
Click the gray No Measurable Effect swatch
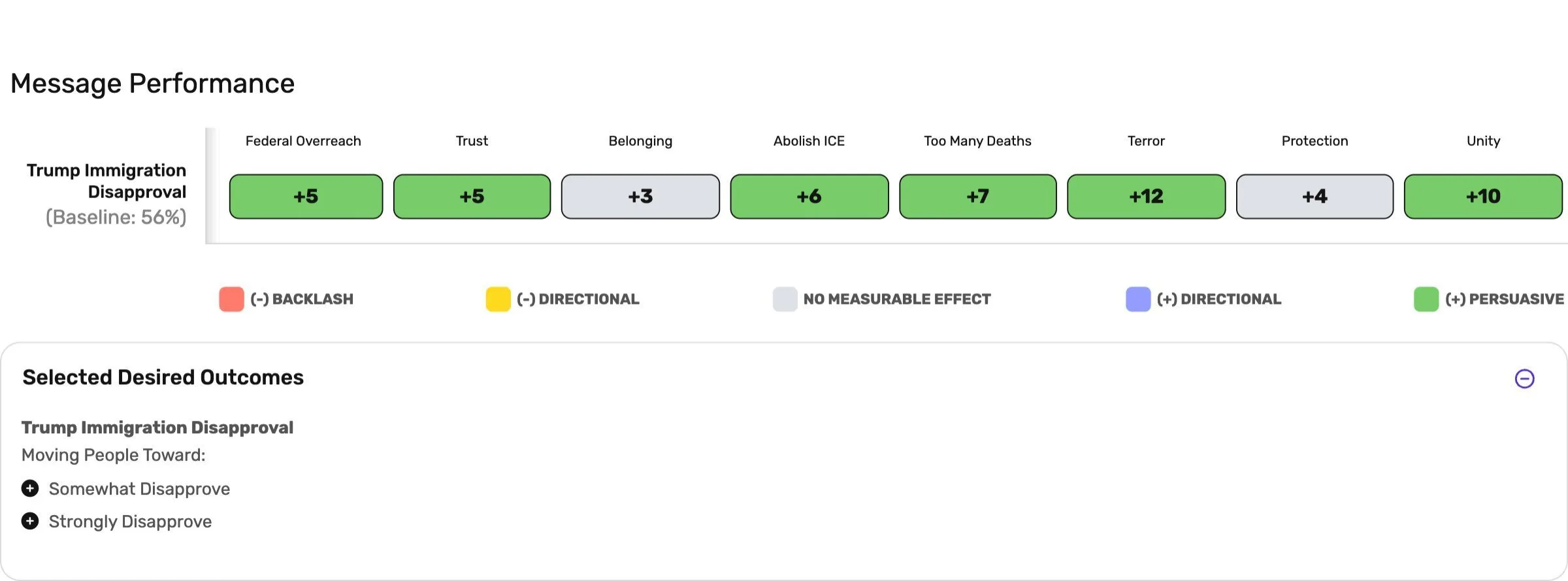[x=785, y=299]
